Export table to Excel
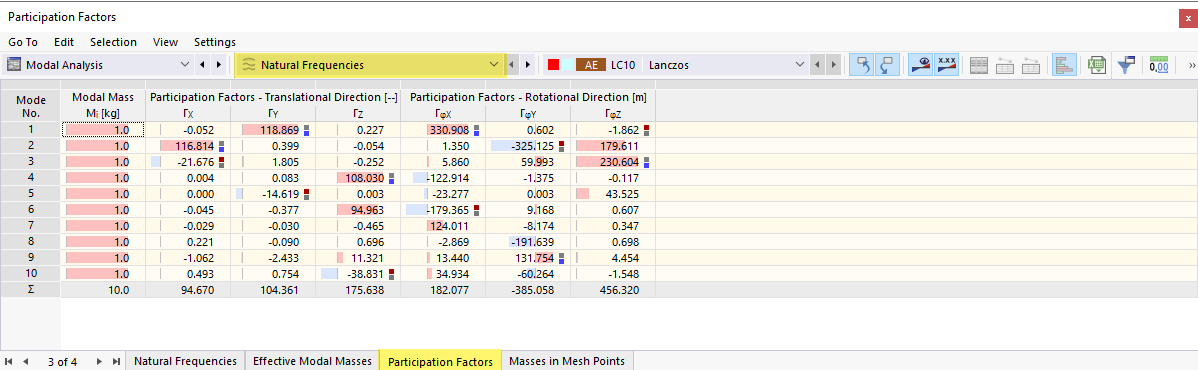The width and height of the screenshot is (1198, 370). pos(1098,66)
